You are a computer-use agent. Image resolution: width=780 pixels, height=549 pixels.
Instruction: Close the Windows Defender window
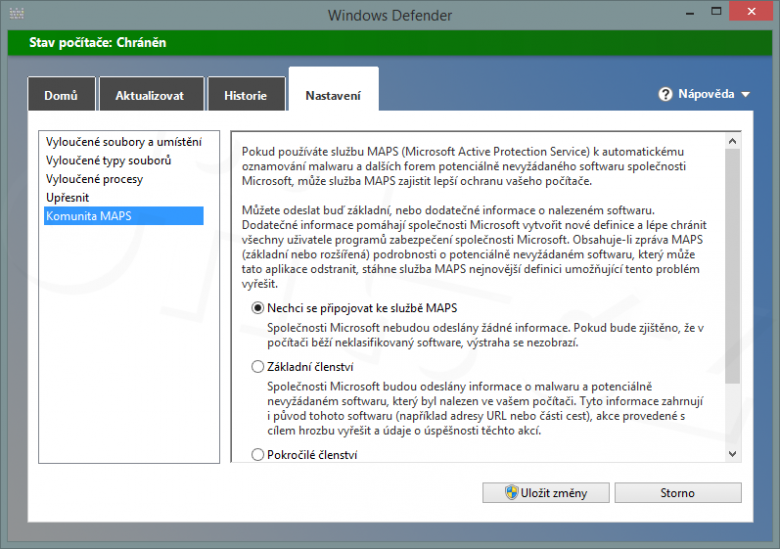point(752,11)
